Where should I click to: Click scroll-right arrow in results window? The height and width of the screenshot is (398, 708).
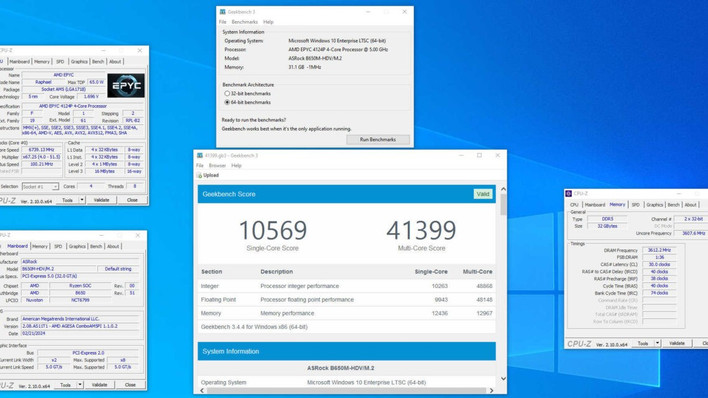[492, 390]
